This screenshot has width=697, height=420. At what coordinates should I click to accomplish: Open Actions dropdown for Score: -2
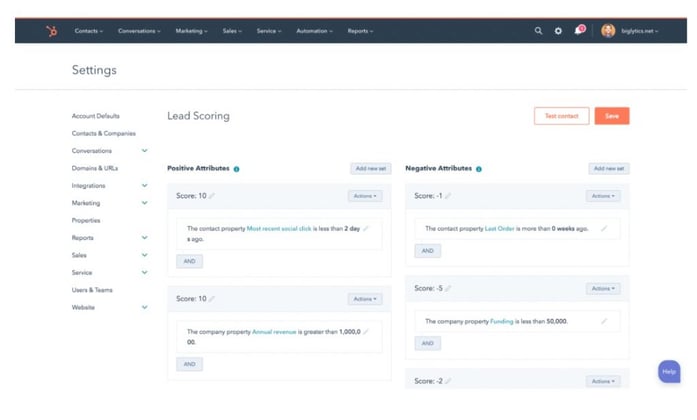(x=603, y=381)
